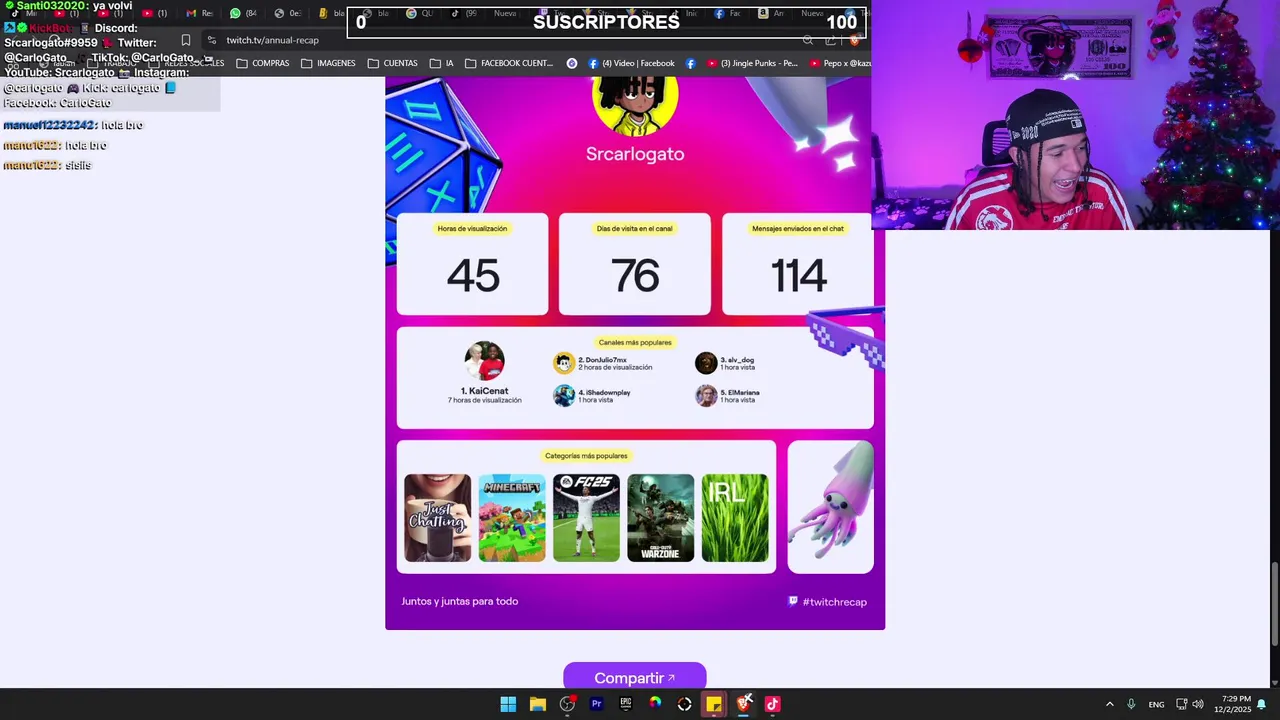Click the page vertical scrollbar thumb

pos(1274,605)
